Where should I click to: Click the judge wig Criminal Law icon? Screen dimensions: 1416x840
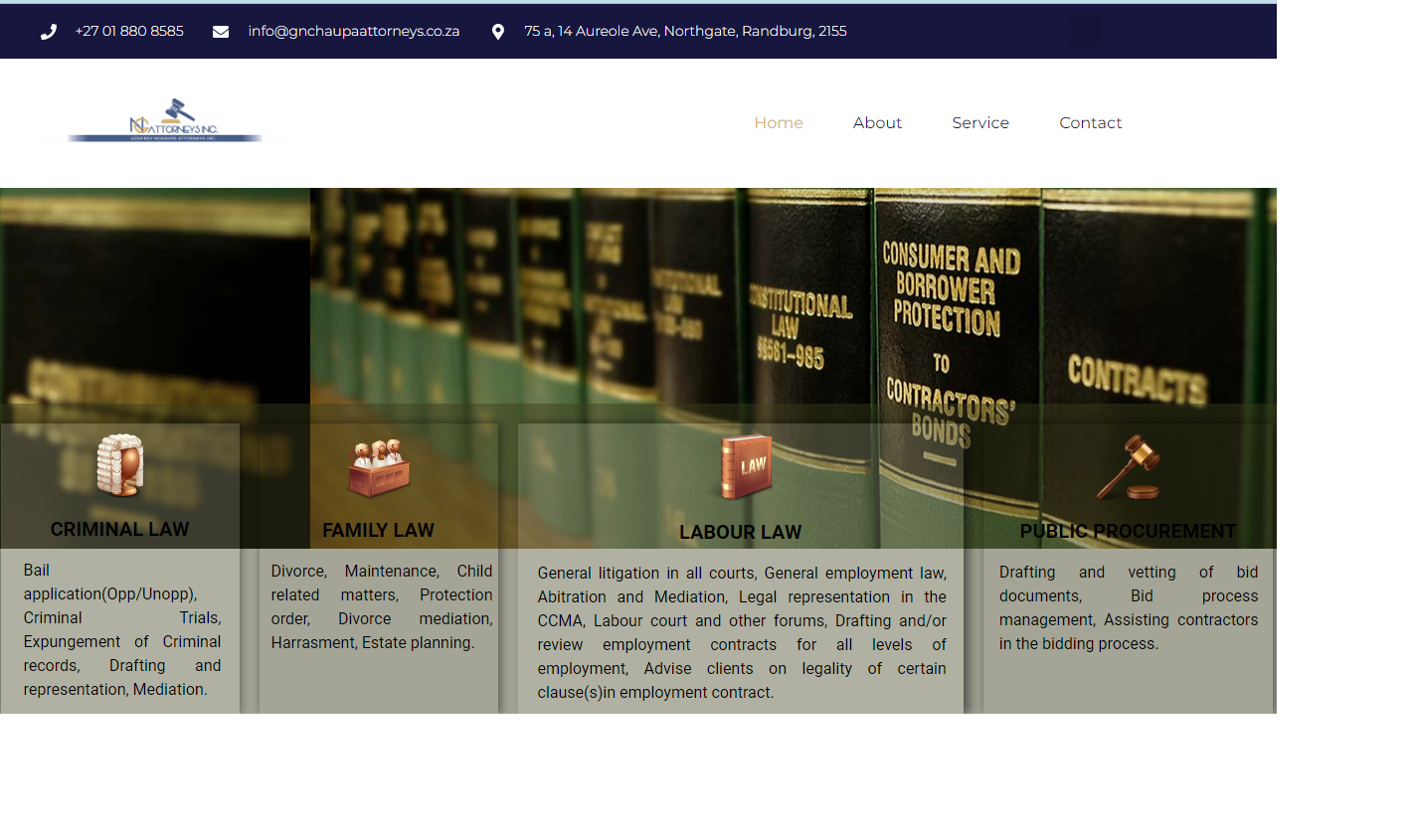(120, 464)
